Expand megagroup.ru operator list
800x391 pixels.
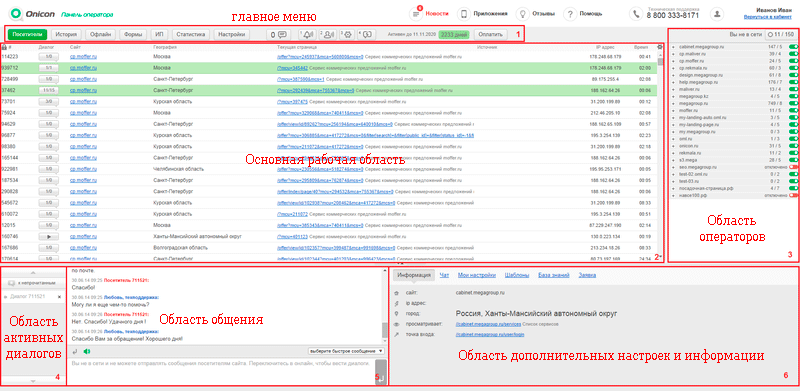click(x=673, y=103)
